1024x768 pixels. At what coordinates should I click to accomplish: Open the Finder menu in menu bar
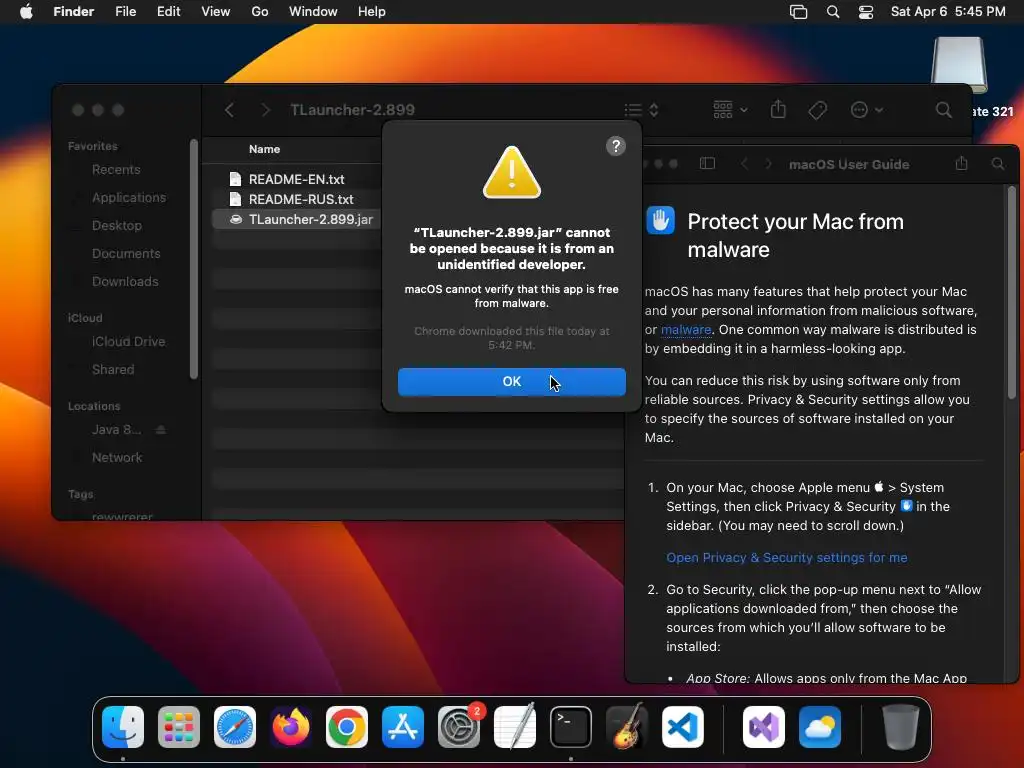73,12
